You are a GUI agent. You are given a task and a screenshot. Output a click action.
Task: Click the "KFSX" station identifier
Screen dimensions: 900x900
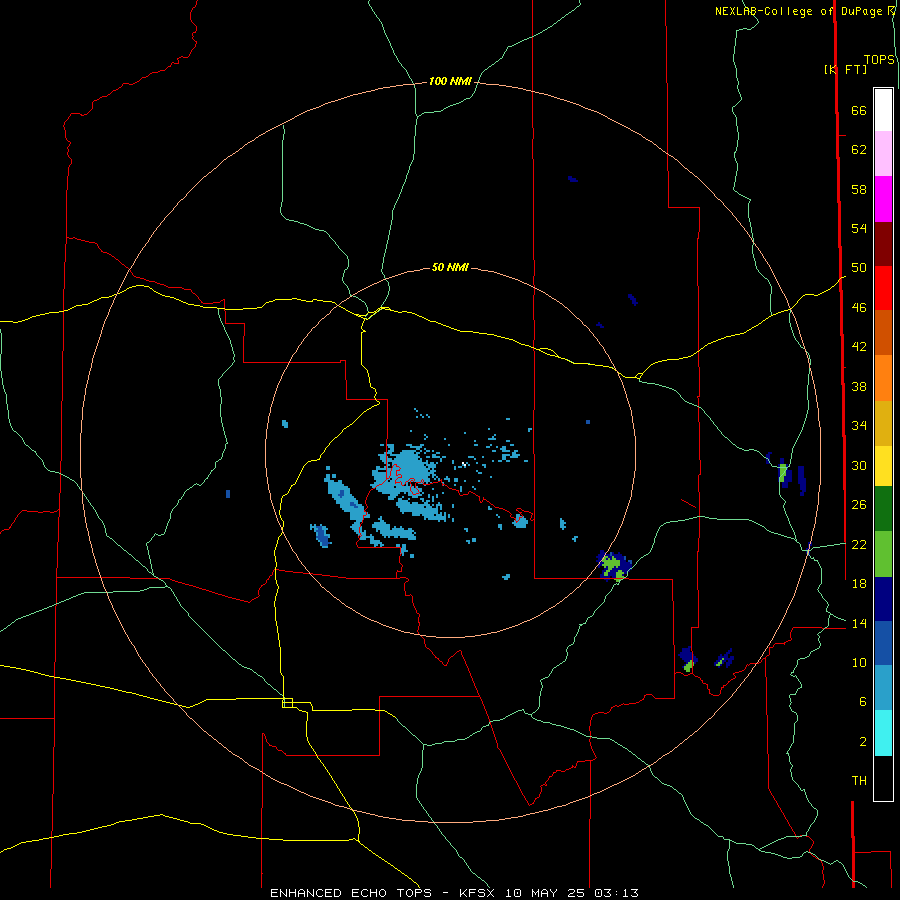(478, 893)
